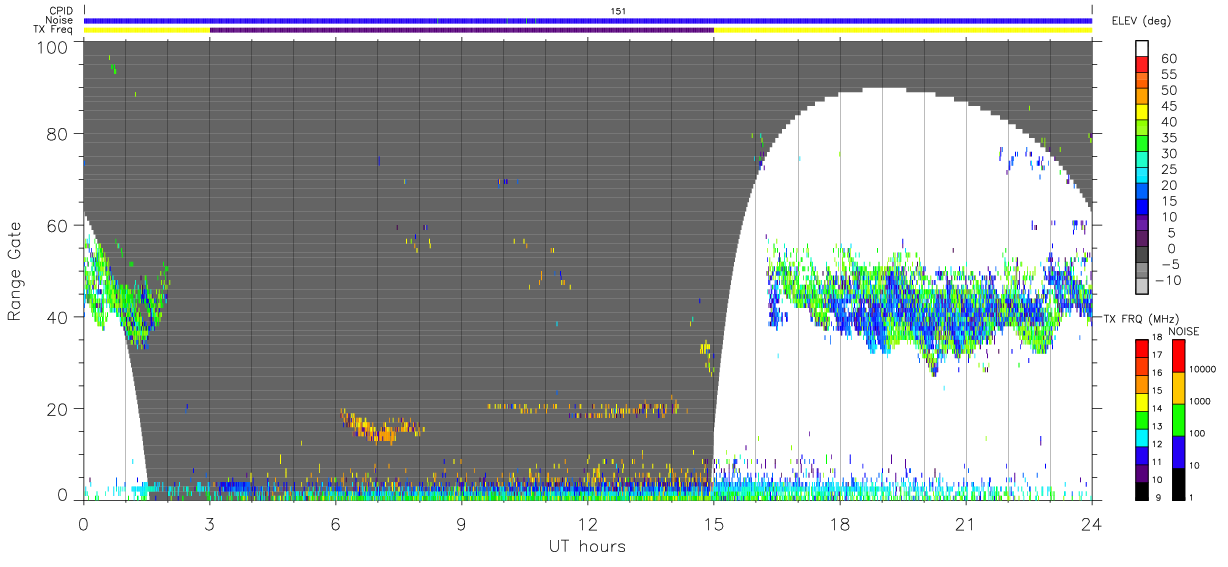
Task: Click the 'ELEV (deg)' colorbar title
Action: [1141, 21]
